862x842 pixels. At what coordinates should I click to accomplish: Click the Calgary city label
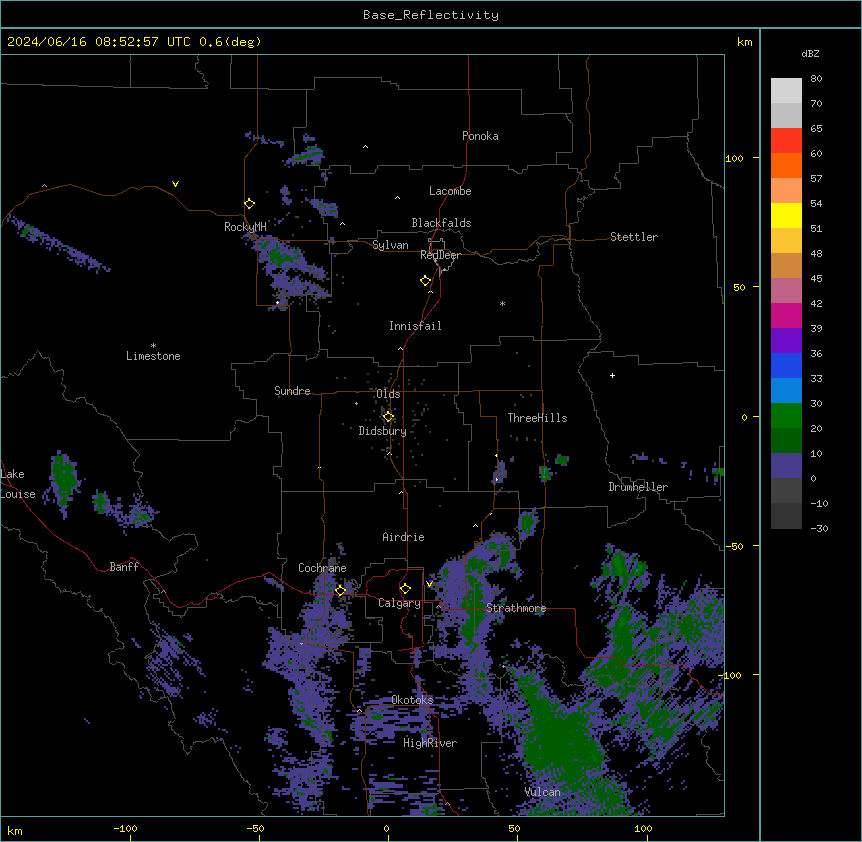(399, 603)
